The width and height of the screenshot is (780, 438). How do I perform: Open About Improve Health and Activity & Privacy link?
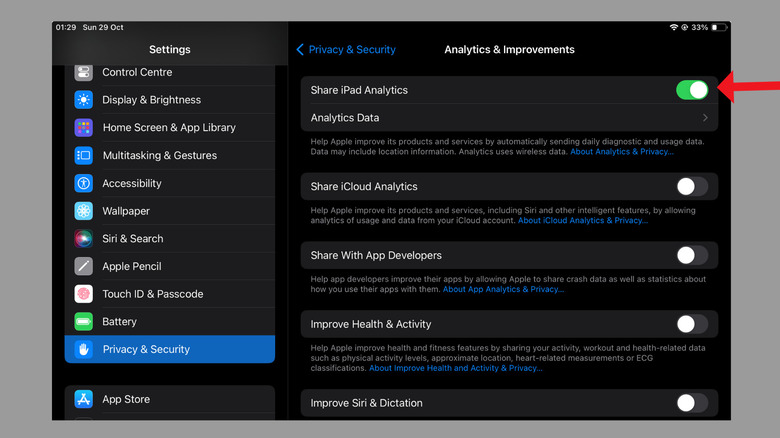pos(455,368)
